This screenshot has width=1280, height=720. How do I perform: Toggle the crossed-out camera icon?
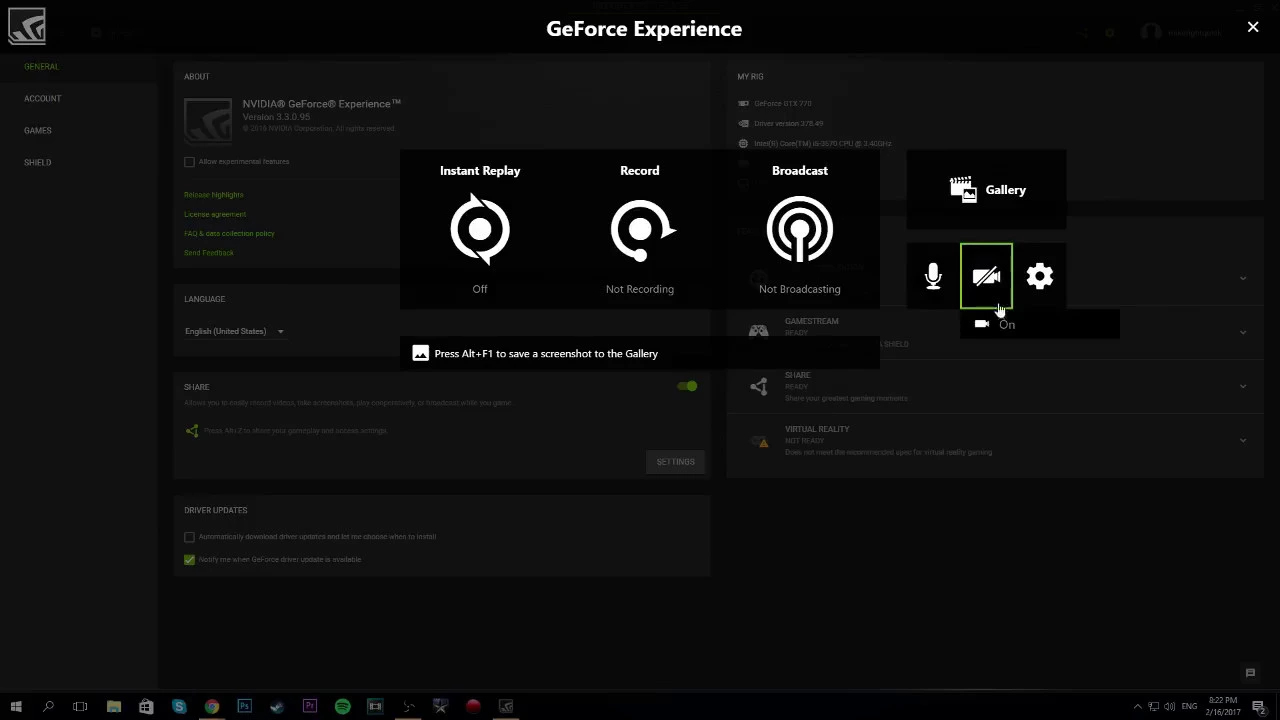(986, 277)
